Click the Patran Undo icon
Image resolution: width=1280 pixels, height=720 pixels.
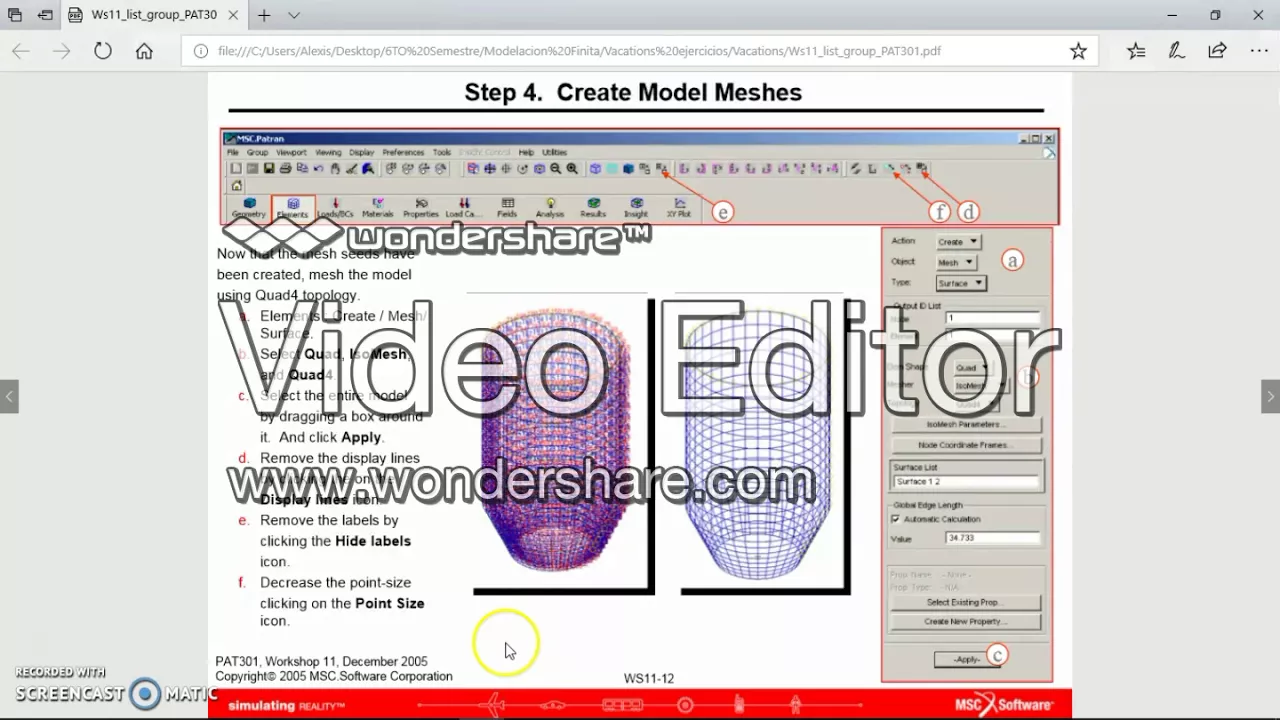pyautogui.click(x=318, y=169)
